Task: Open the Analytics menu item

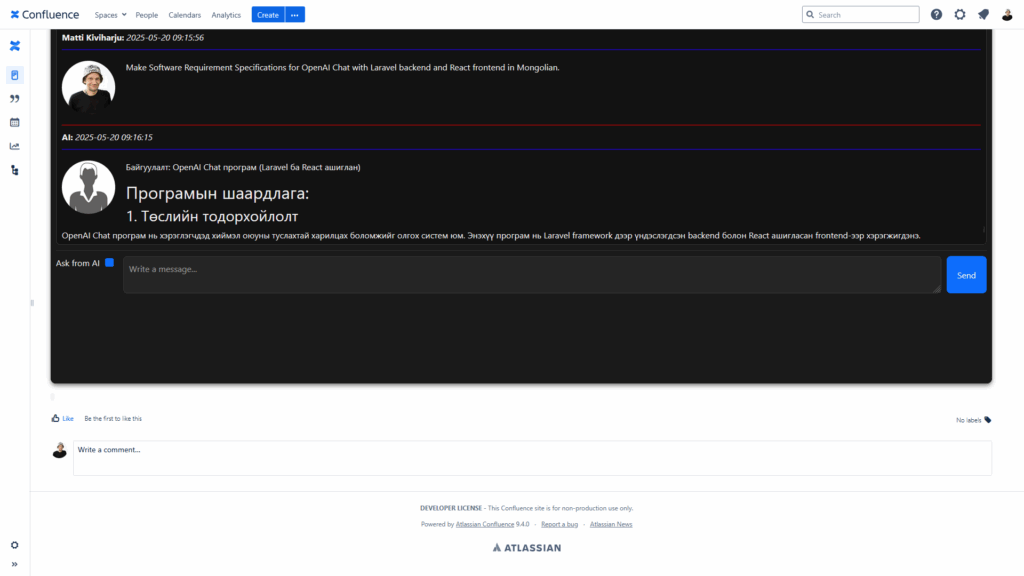Action: click(226, 14)
